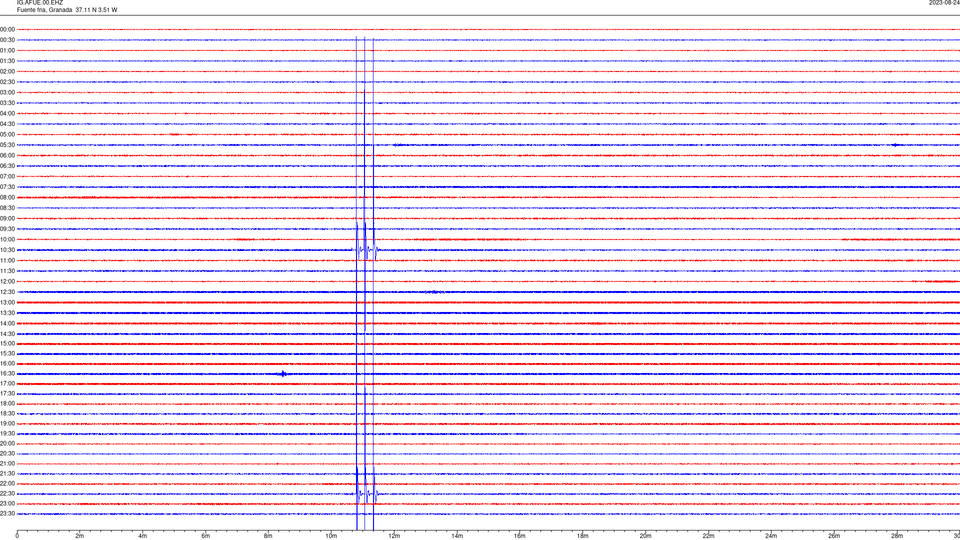Select the 14:30 trace time label
The width and height of the screenshot is (960, 540).
(7, 334)
